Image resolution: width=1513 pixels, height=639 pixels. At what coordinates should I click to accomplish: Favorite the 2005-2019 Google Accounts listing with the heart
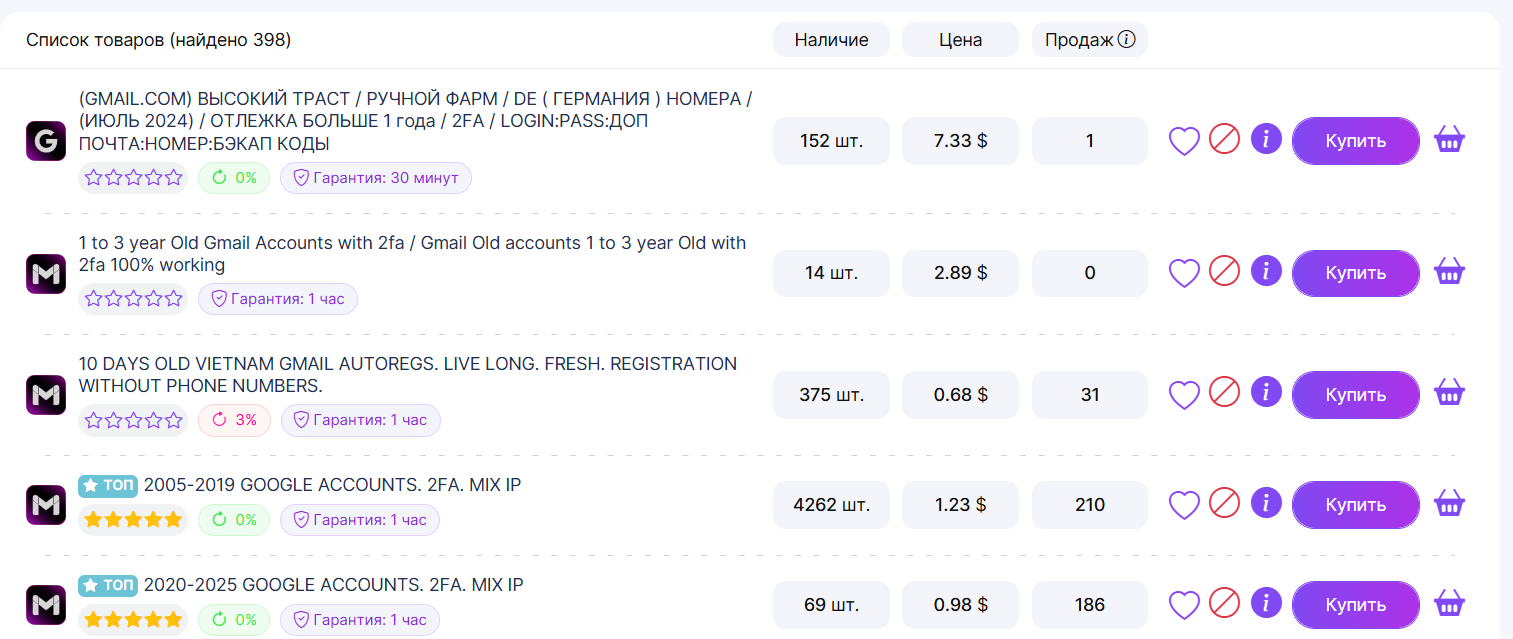(x=1184, y=504)
